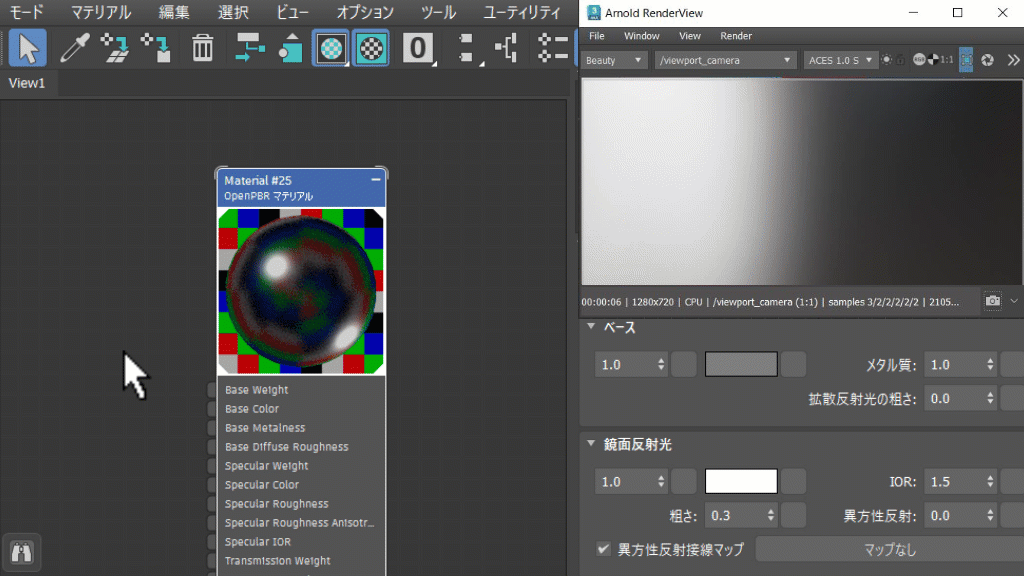Click Move Children layout icon

(249, 48)
